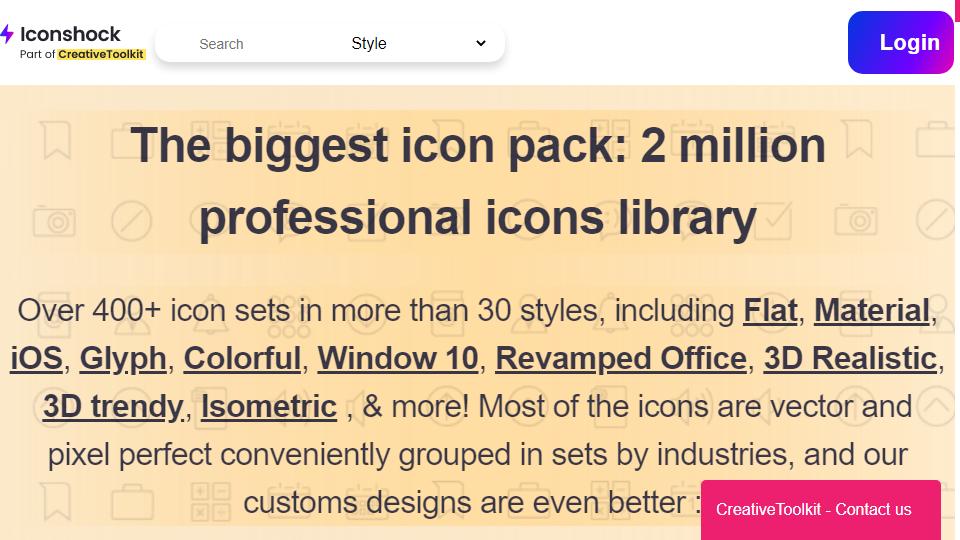The image size is (960, 540).
Task: Click the Login button
Action: [x=900, y=42]
